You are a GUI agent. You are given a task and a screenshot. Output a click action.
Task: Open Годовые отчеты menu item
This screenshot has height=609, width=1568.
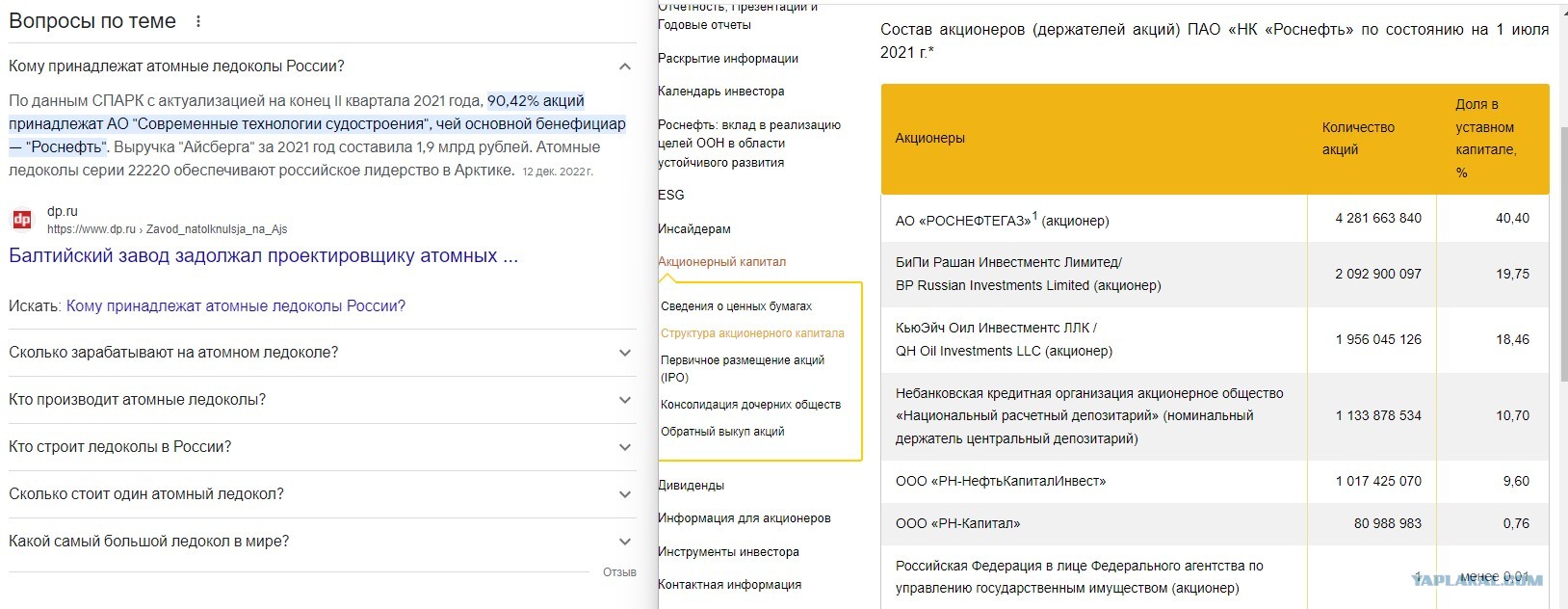pos(704,25)
